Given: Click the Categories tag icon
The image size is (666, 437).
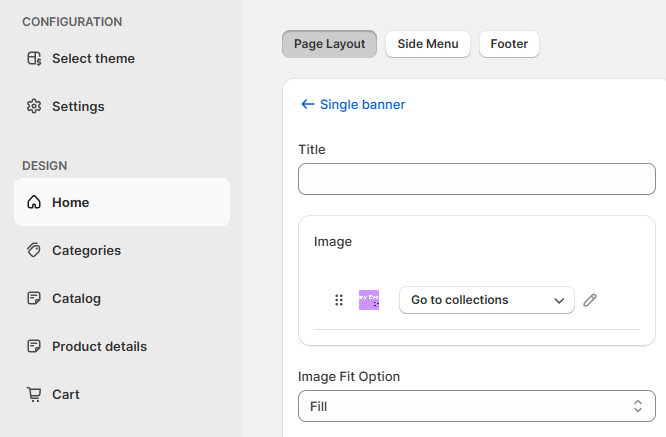Looking at the screenshot, I should (34, 250).
